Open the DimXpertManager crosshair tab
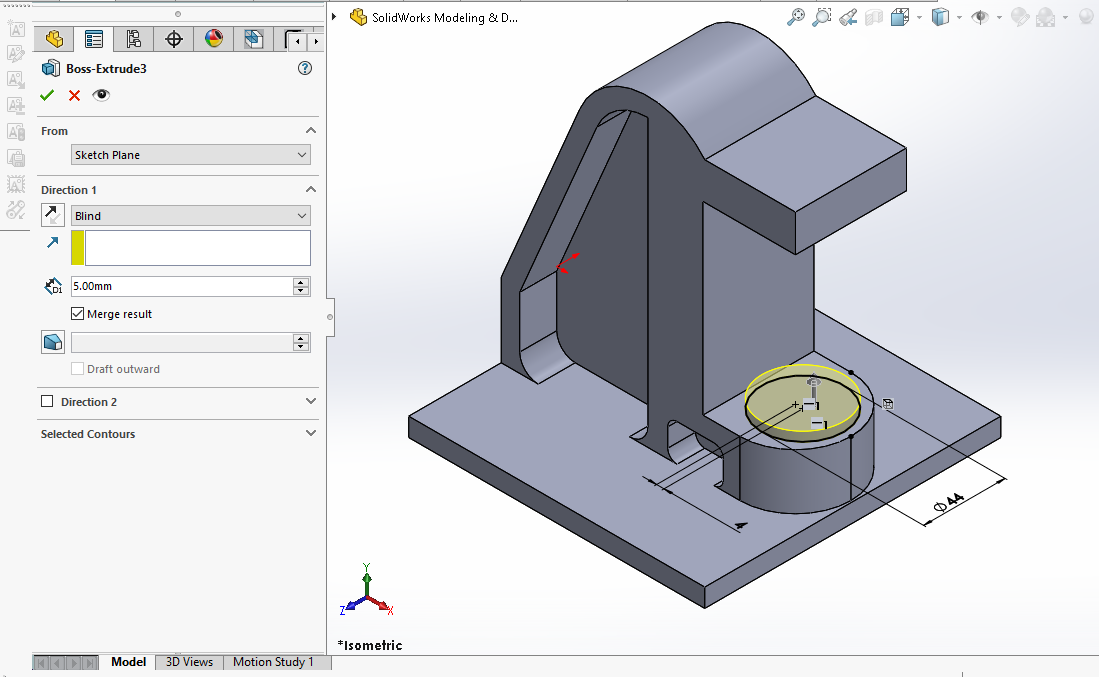 [174, 40]
